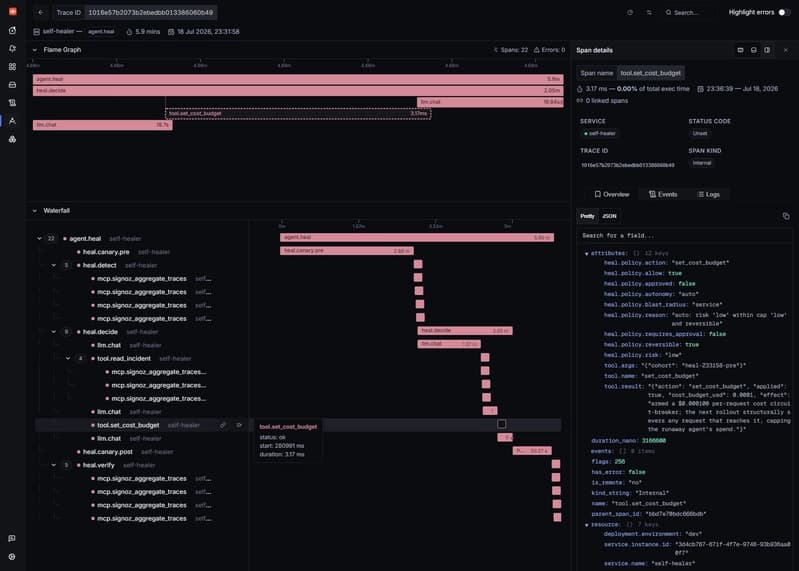Click the swap arrows icon beside Search
The image size is (799, 571).
pyautogui.click(x=649, y=12)
